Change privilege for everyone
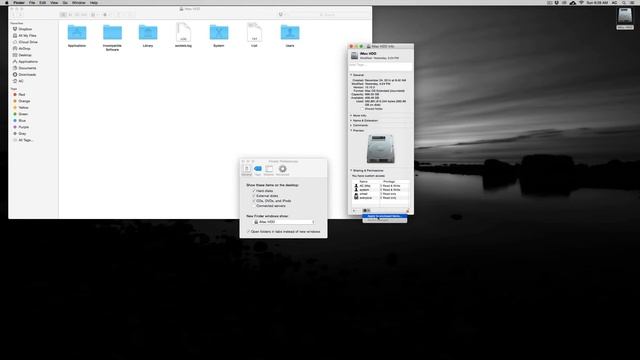 [x=389, y=198]
